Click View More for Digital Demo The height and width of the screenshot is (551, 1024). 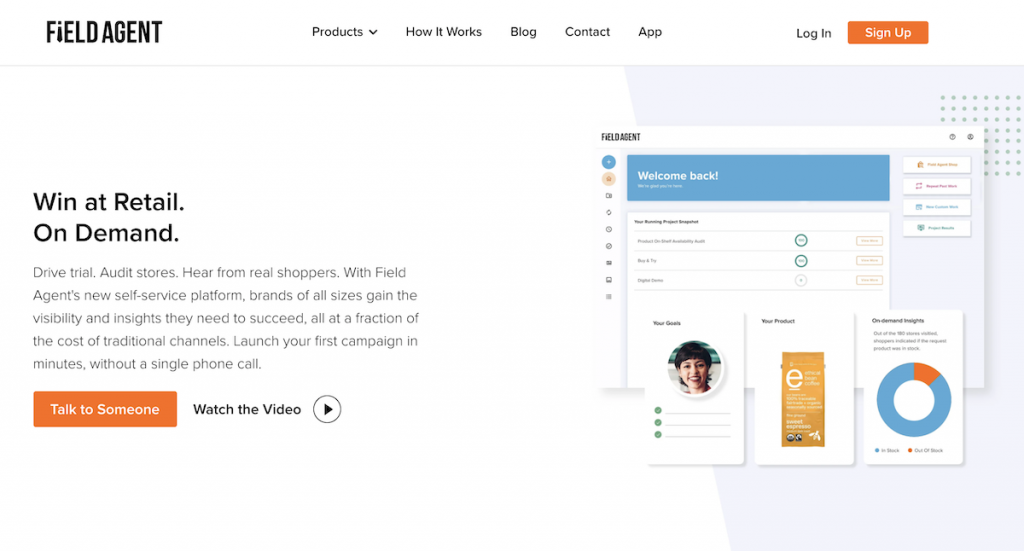(869, 280)
